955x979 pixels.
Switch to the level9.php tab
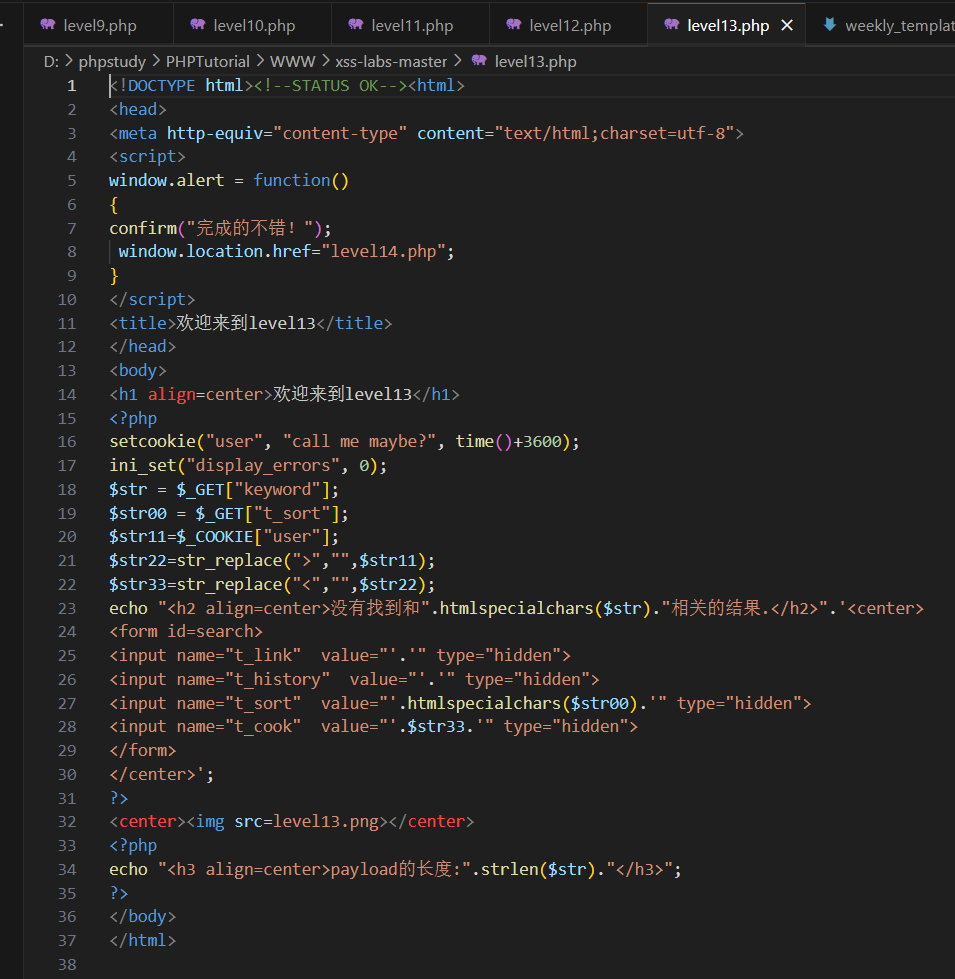99,26
